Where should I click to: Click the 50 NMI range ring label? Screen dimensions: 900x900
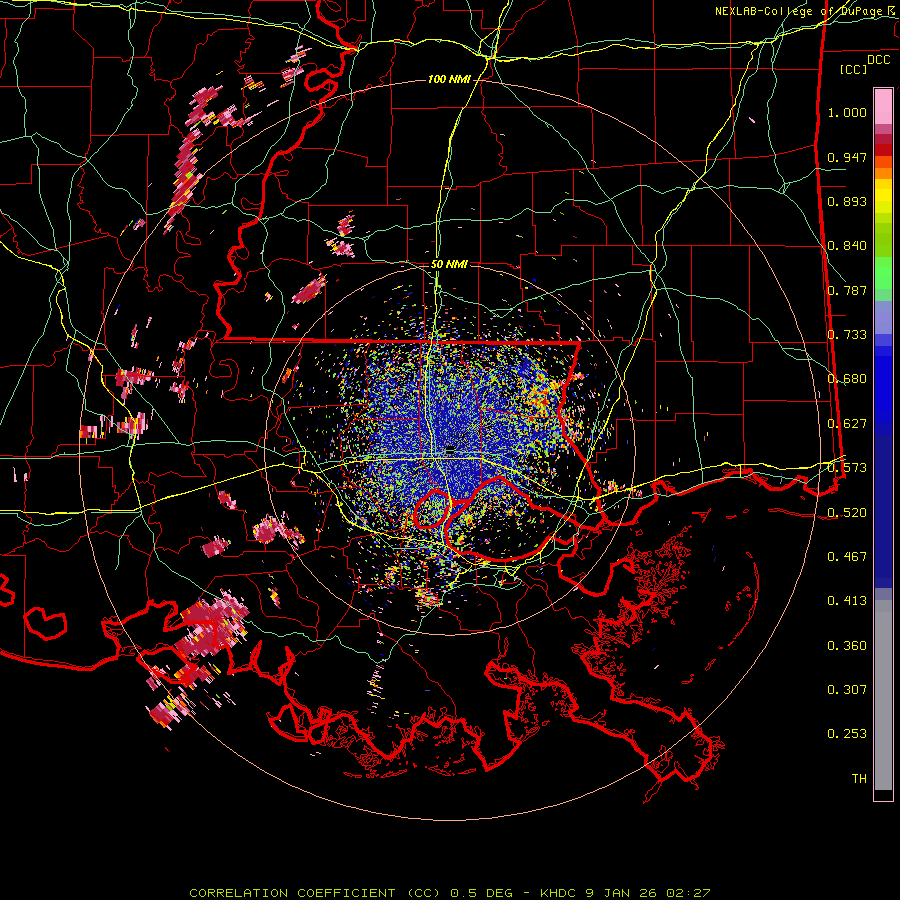click(x=449, y=264)
